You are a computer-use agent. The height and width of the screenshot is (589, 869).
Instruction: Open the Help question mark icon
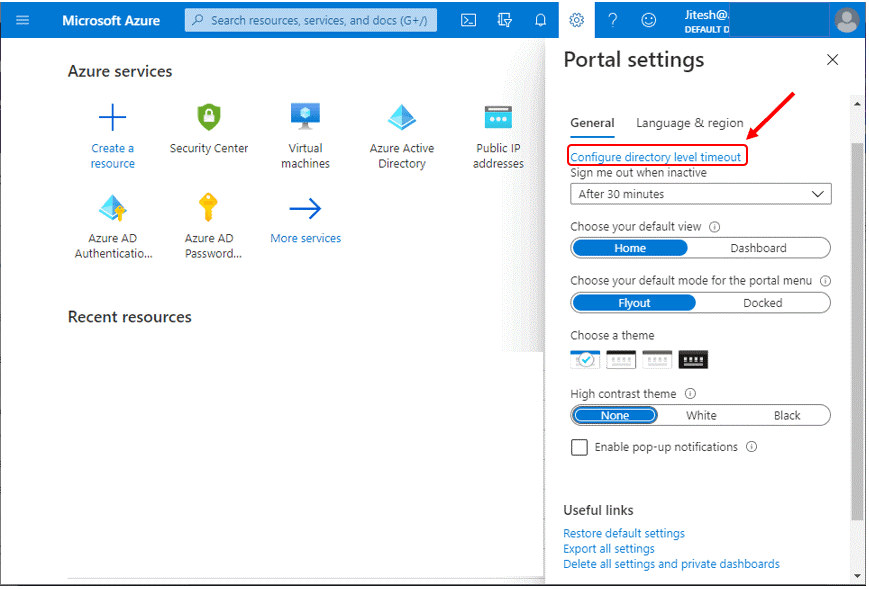pos(613,21)
